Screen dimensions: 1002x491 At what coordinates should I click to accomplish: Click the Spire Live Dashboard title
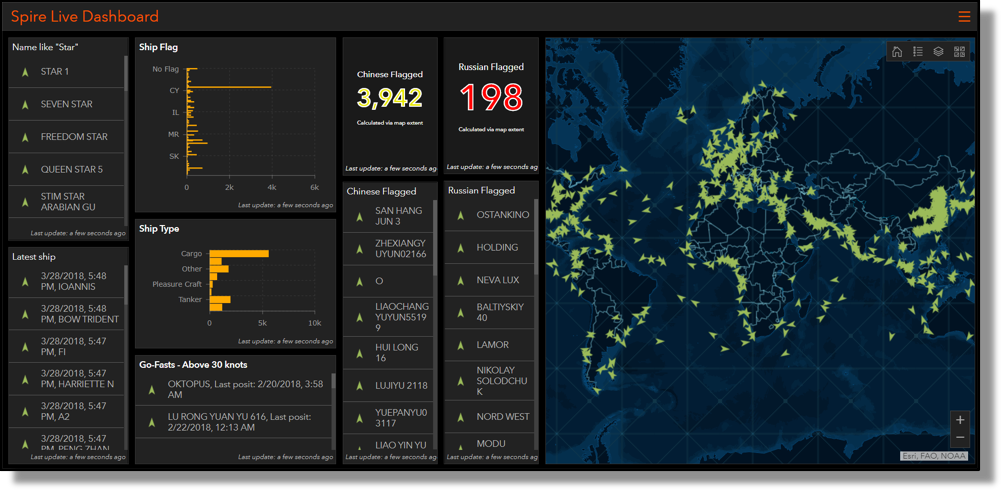coord(85,17)
